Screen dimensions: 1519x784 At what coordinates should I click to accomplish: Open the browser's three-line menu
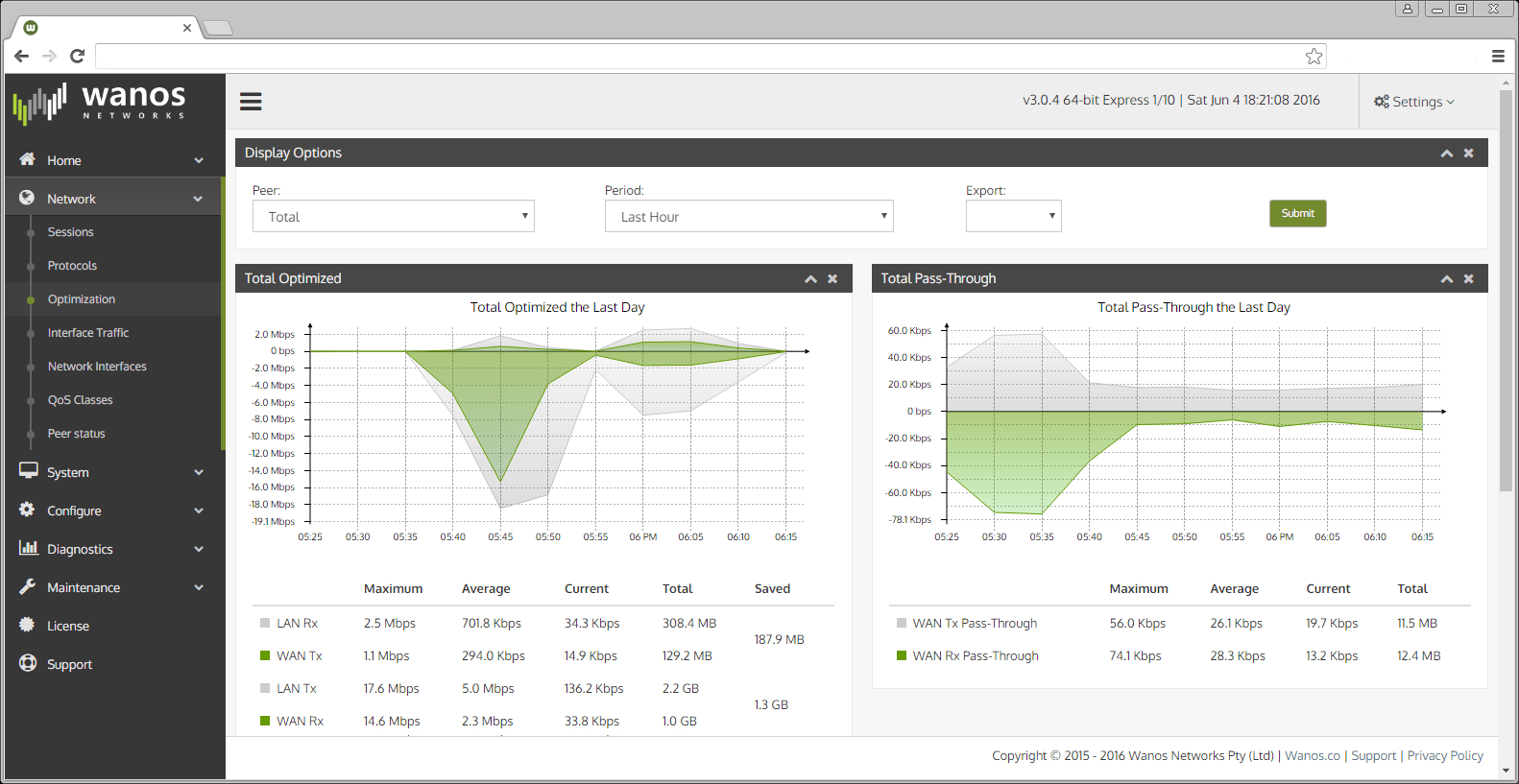click(x=1498, y=56)
